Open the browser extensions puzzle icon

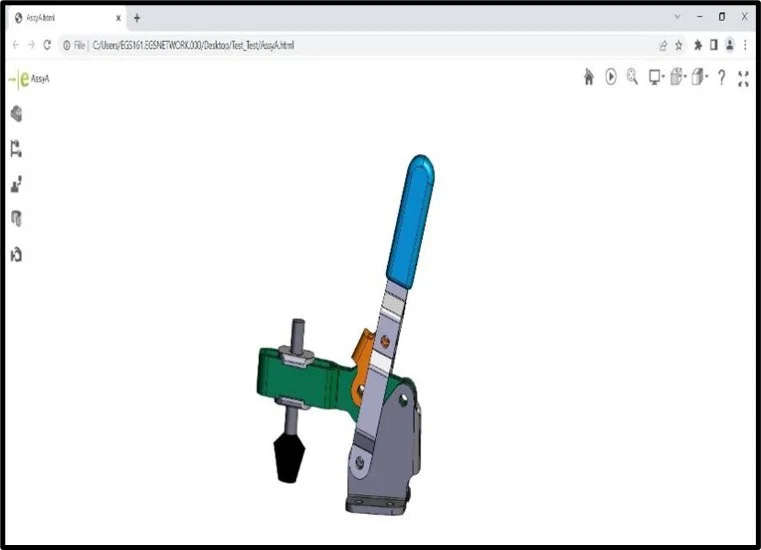click(698, 45)
